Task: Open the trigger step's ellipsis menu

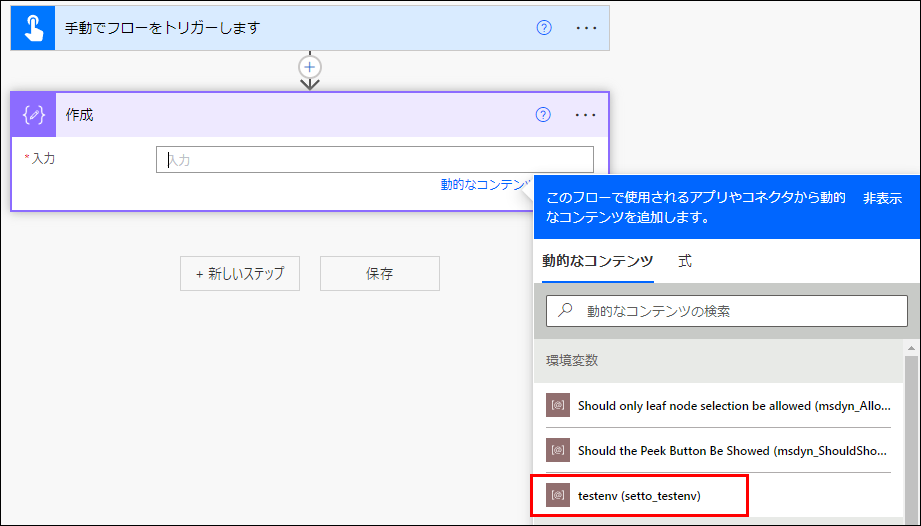Action: click(x=586, y=28)
